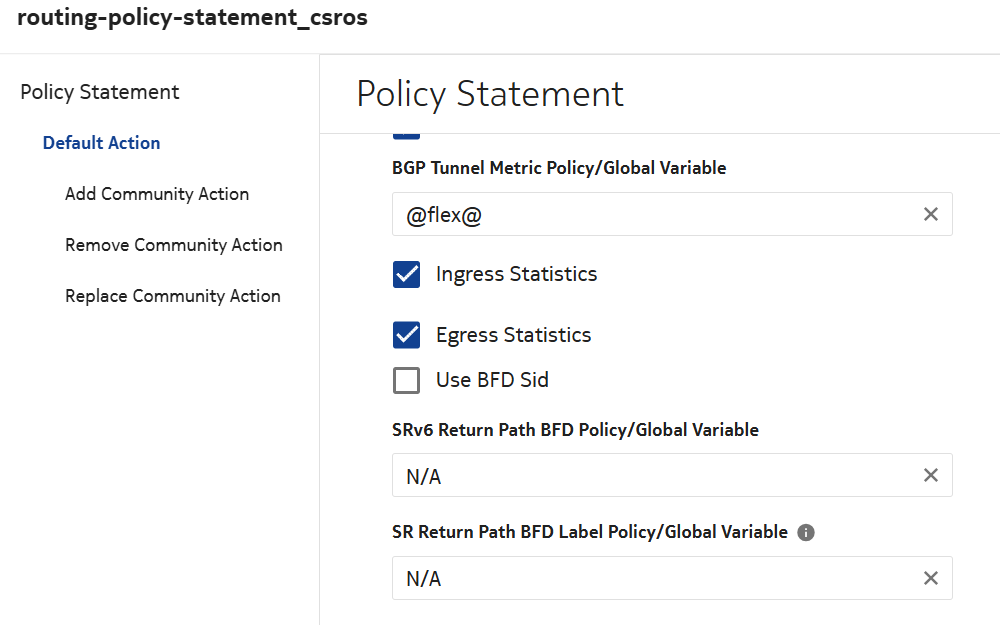Viewport: 1000px width, 625px height.
Task: Click the BGP Tunnel Metric field containing @flex@
Action: [650, 214]
